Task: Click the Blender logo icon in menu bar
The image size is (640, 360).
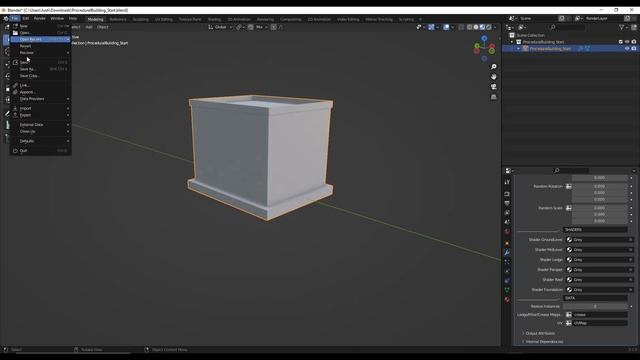Action: [x=6, y=19]
